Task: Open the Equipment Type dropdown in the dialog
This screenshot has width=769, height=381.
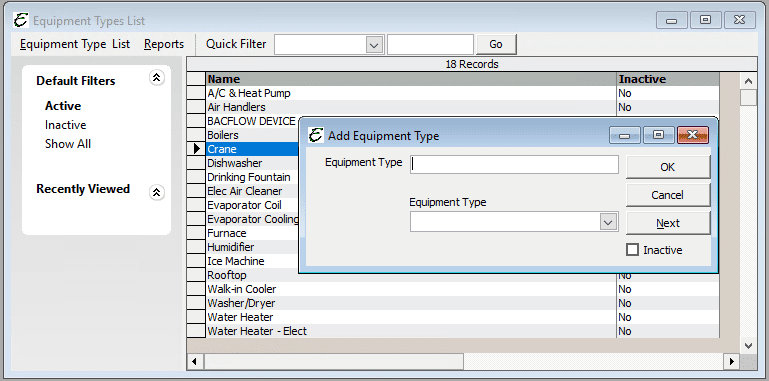Action: coord(608,222)
